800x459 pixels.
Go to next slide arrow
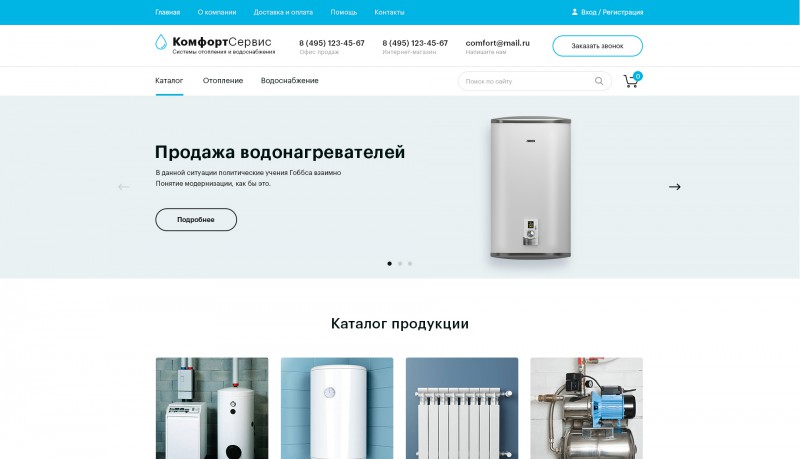[674, 187]
